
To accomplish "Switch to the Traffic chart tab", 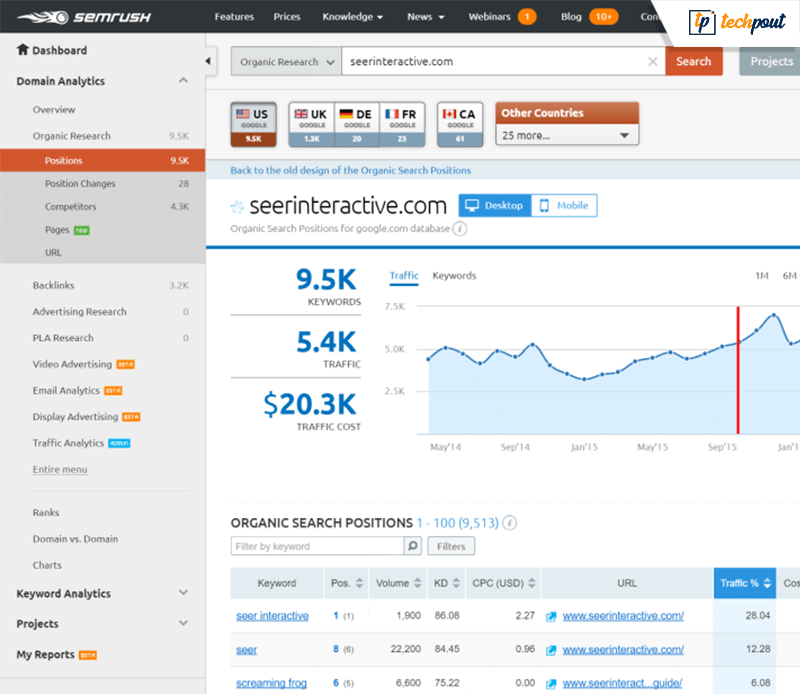I will 404,276.
